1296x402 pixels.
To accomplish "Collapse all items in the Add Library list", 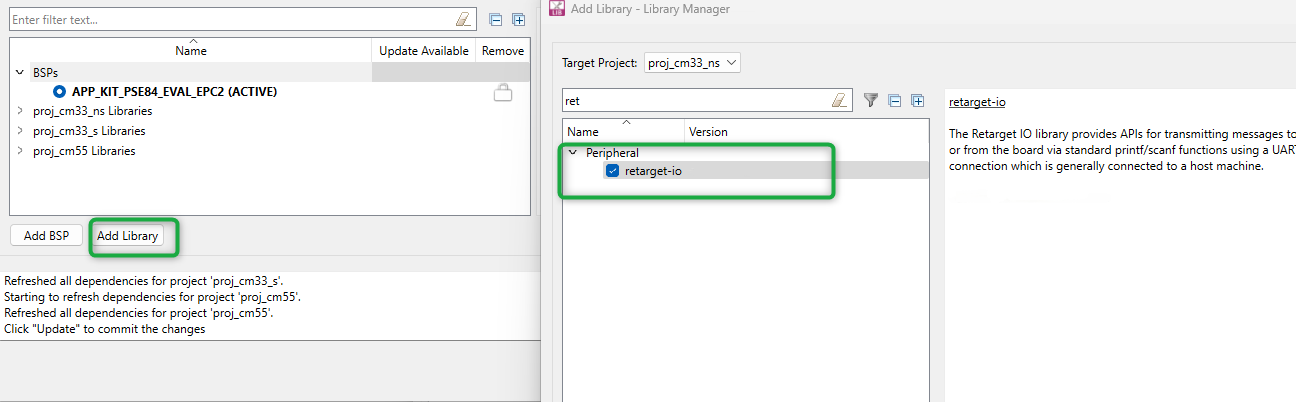I will pyautogui.click(x=895, y=100).
